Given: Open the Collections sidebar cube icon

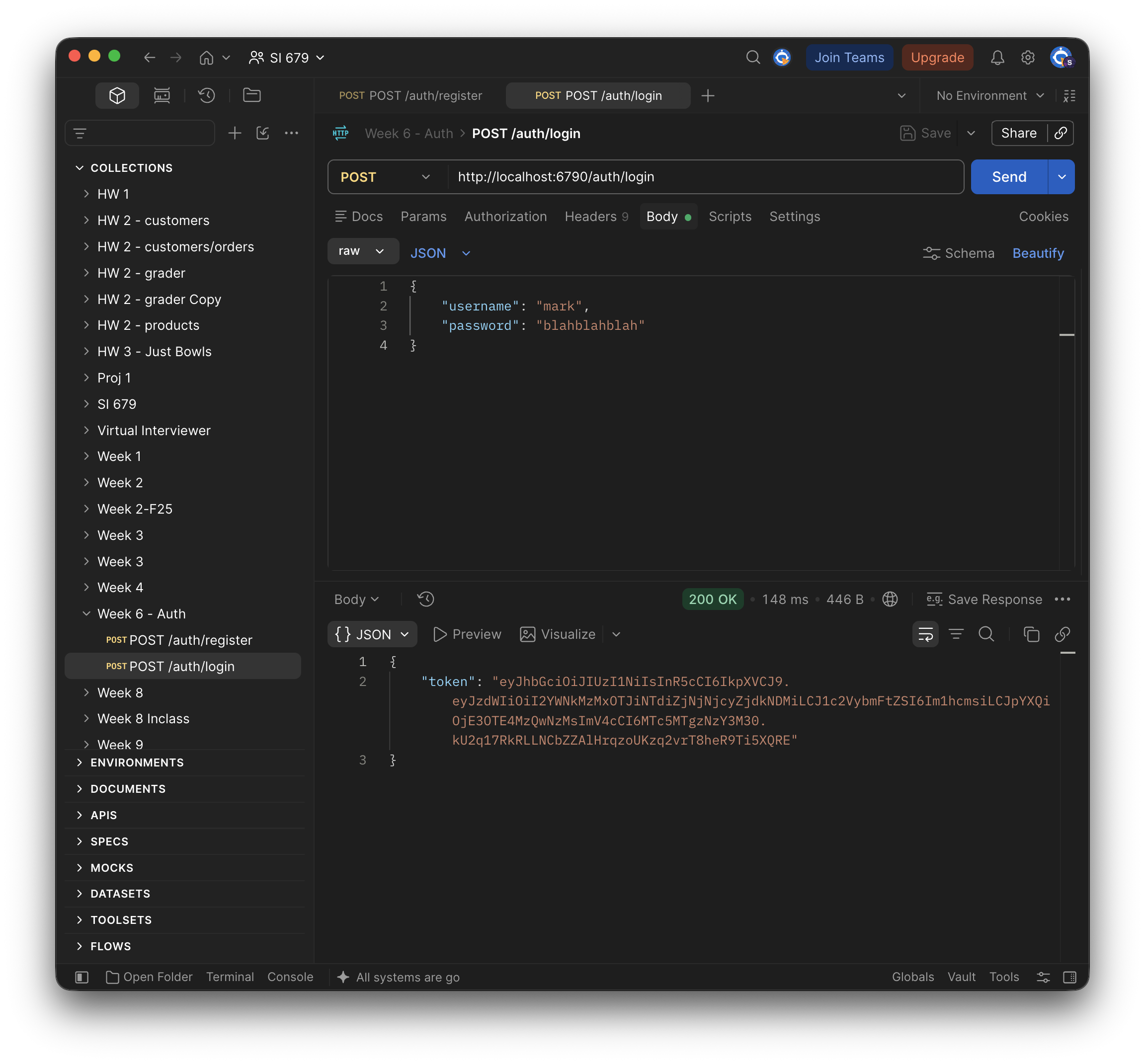Looking at the screenshot, I should point(117,95).
